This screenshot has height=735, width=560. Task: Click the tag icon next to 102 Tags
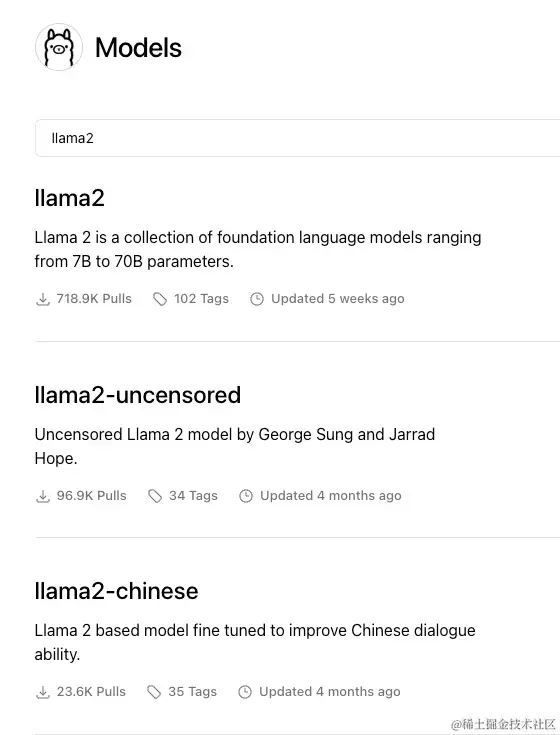(160, 299)
